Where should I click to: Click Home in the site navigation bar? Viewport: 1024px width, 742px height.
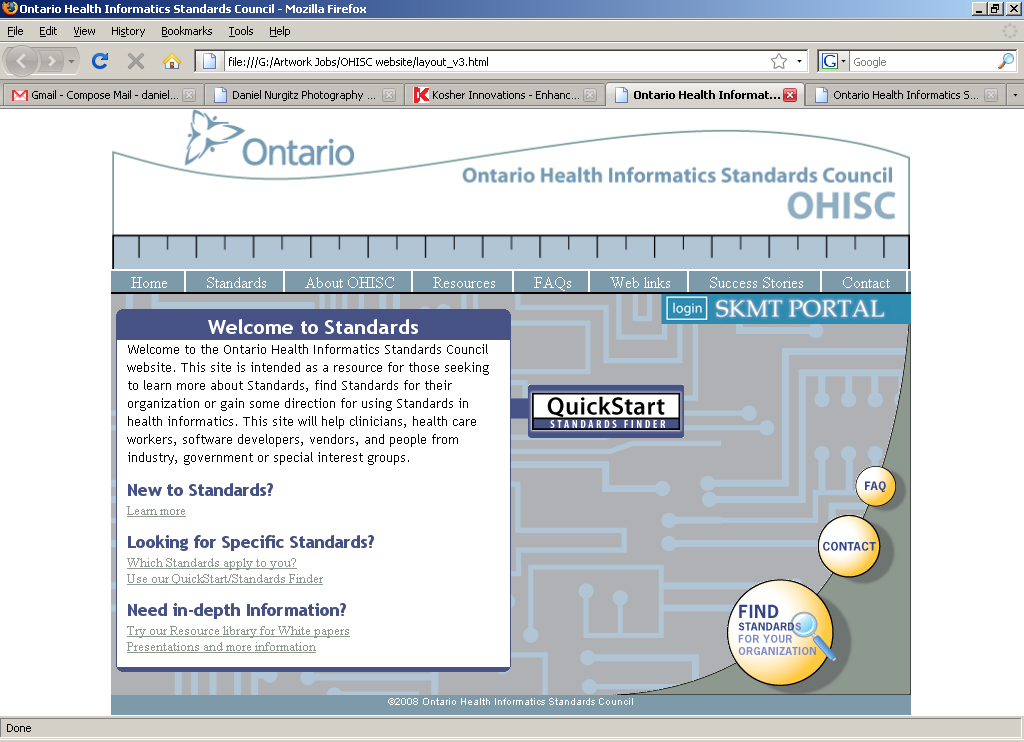(x=149, y=283)
